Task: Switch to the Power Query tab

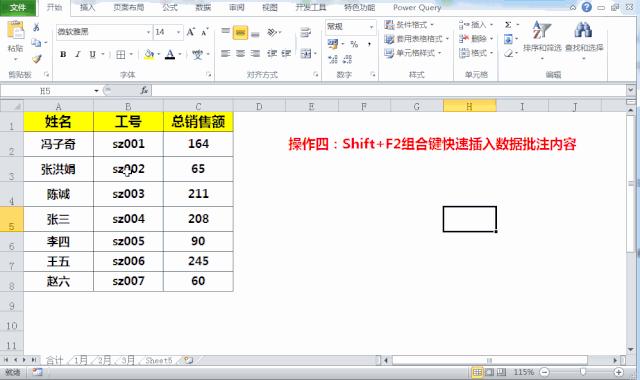Action: [x=417, y=7]
